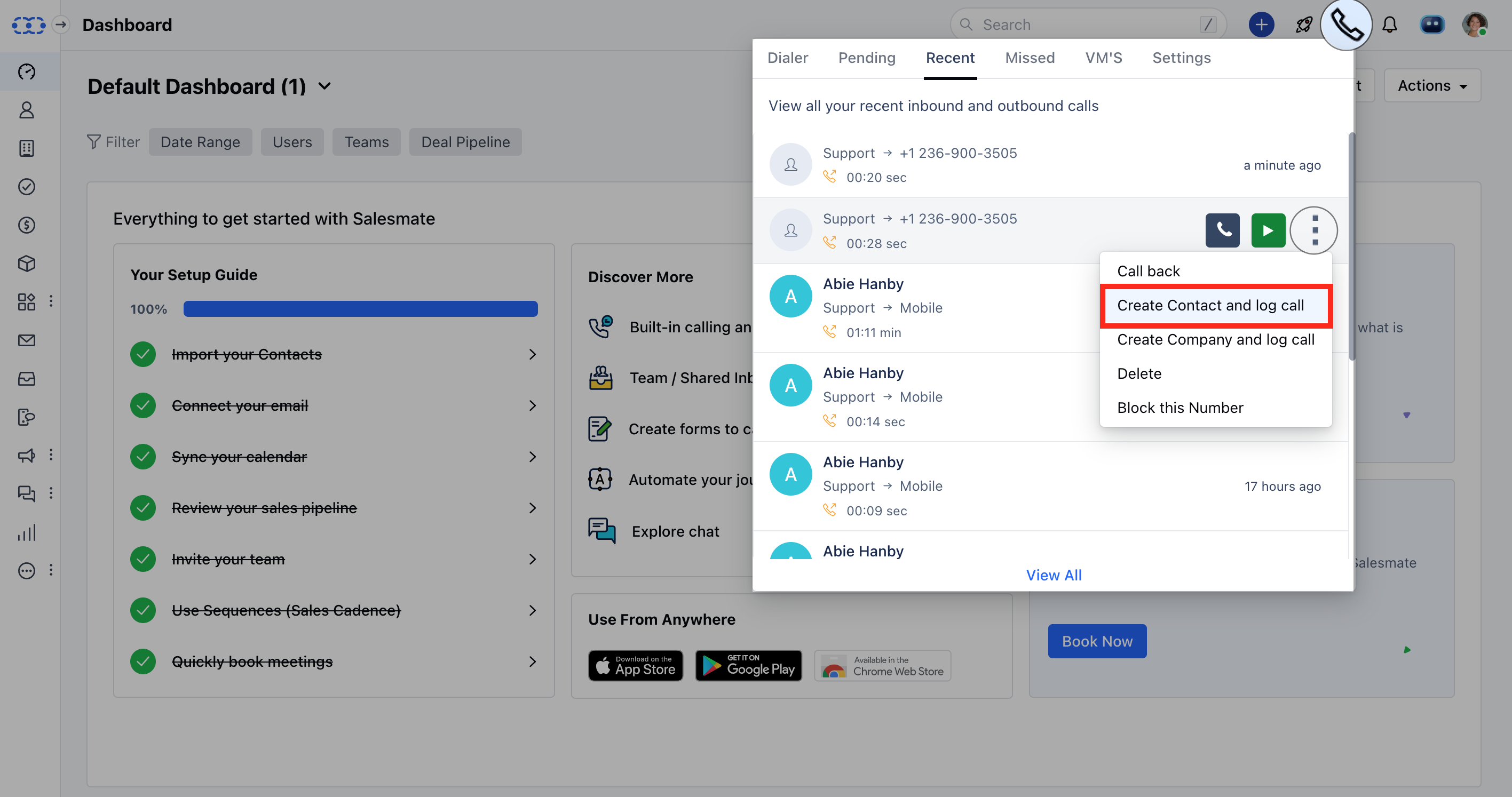
Task: Open the Email envelope sidebar icon
Action: (x=26, y=340)
